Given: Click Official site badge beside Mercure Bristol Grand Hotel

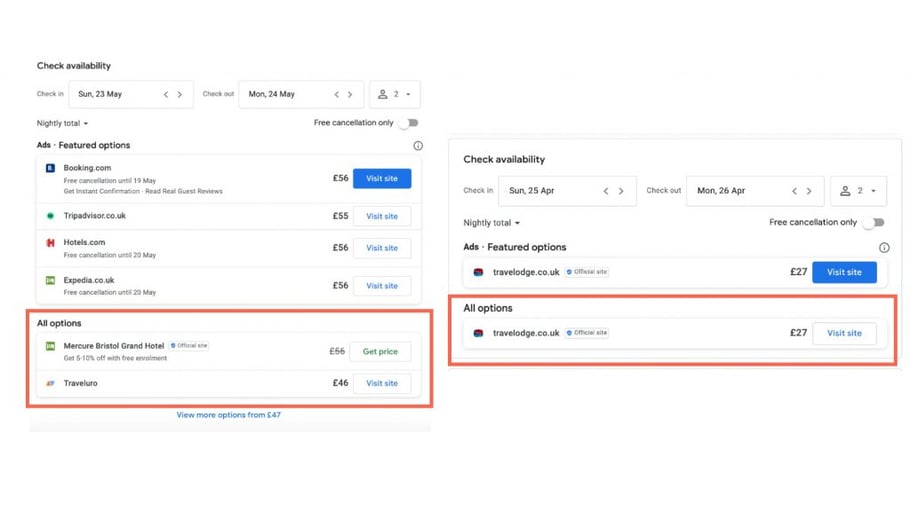Looking at the screenshot, I should tap(189, 345).
